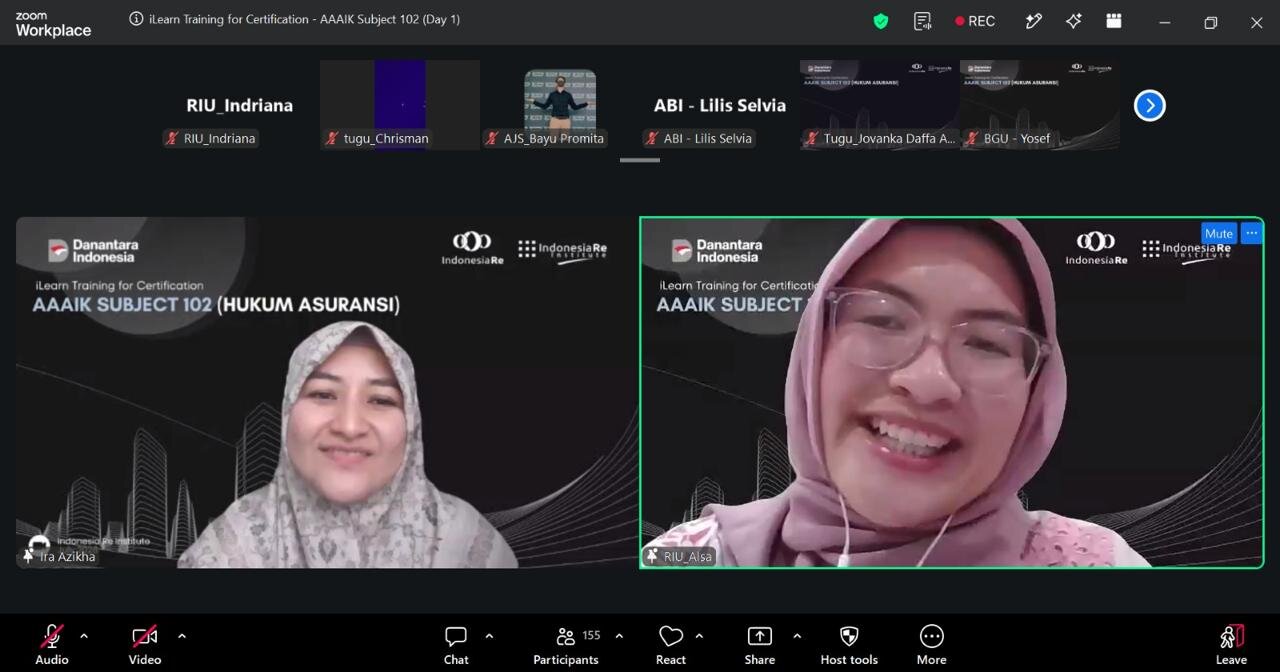Expand reaction options arrow beside React
Viewport: 1280px width, 672px height.
[x=699, y=635]
